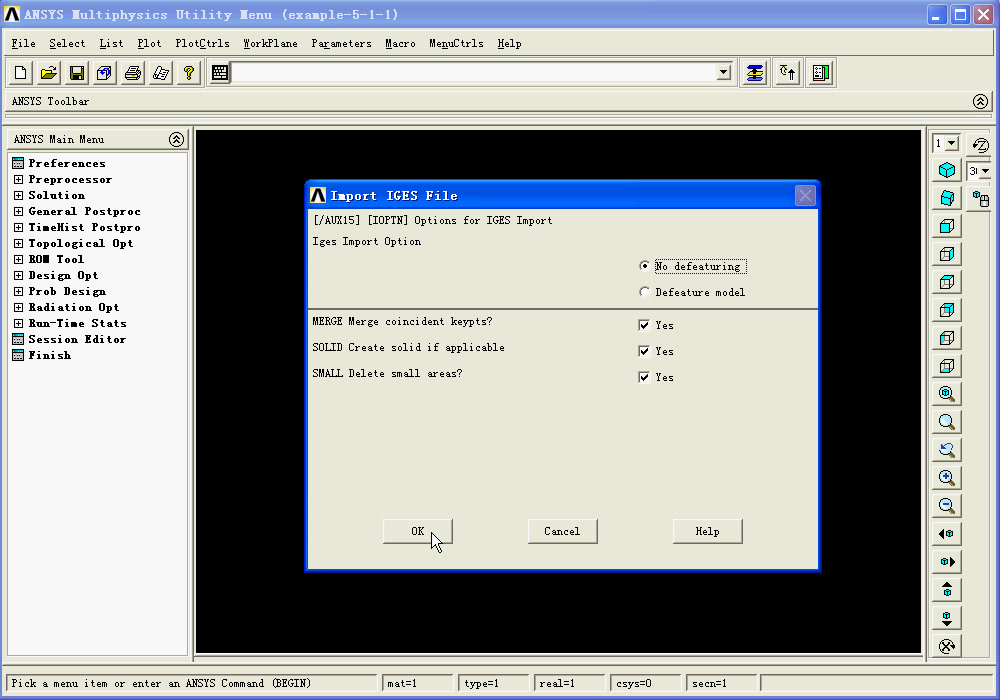Click the Zoom Out icon
Viewport: 1000px width, 700px height.
[947, 505]
